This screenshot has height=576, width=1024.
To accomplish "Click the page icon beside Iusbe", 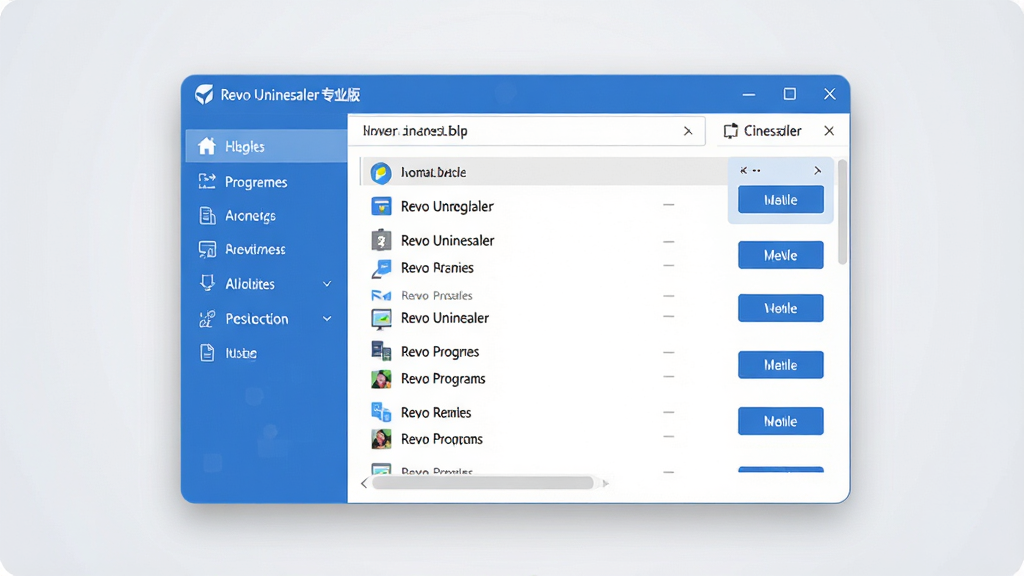I will point(207,353).
